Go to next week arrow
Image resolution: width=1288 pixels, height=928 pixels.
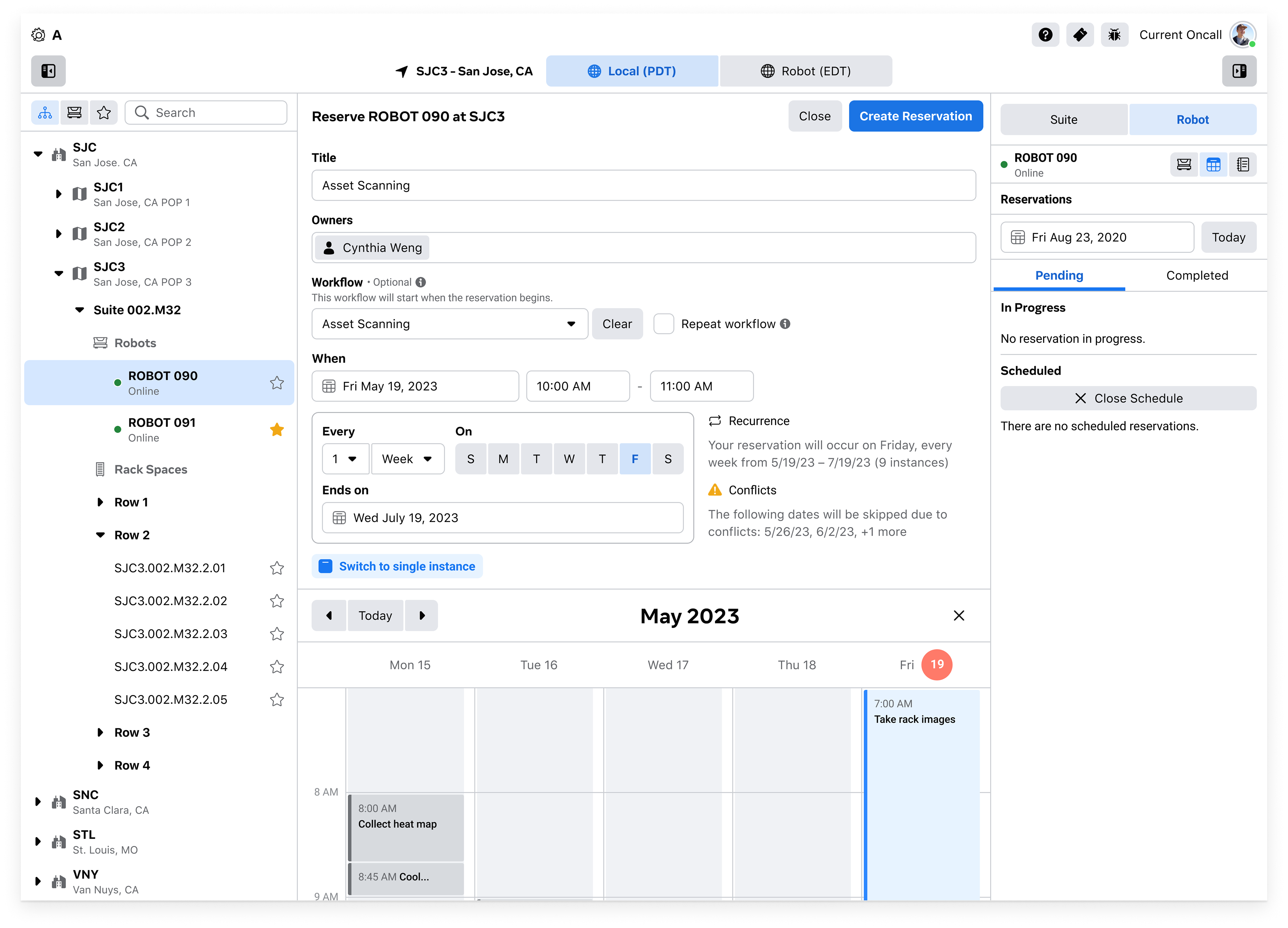421,616
